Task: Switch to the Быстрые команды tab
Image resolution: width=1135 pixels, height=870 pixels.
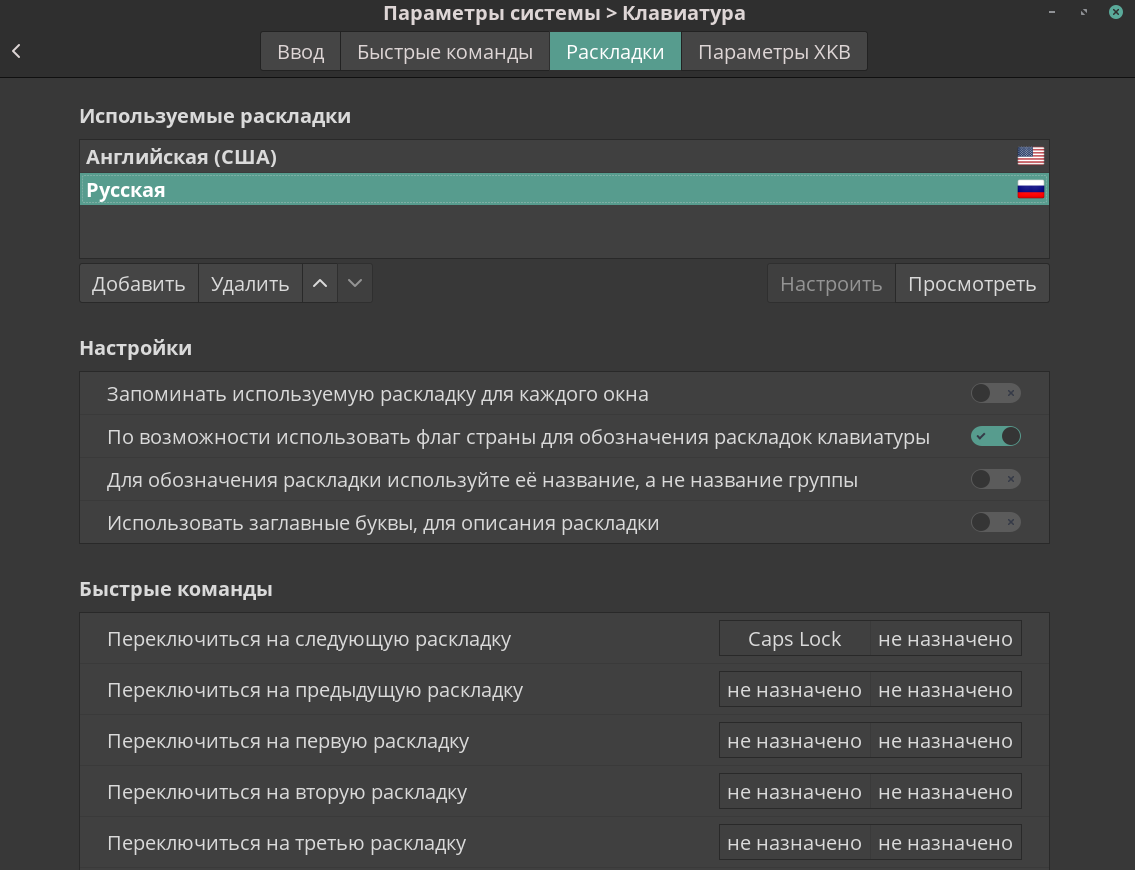Action: click(x=445, y=52)
